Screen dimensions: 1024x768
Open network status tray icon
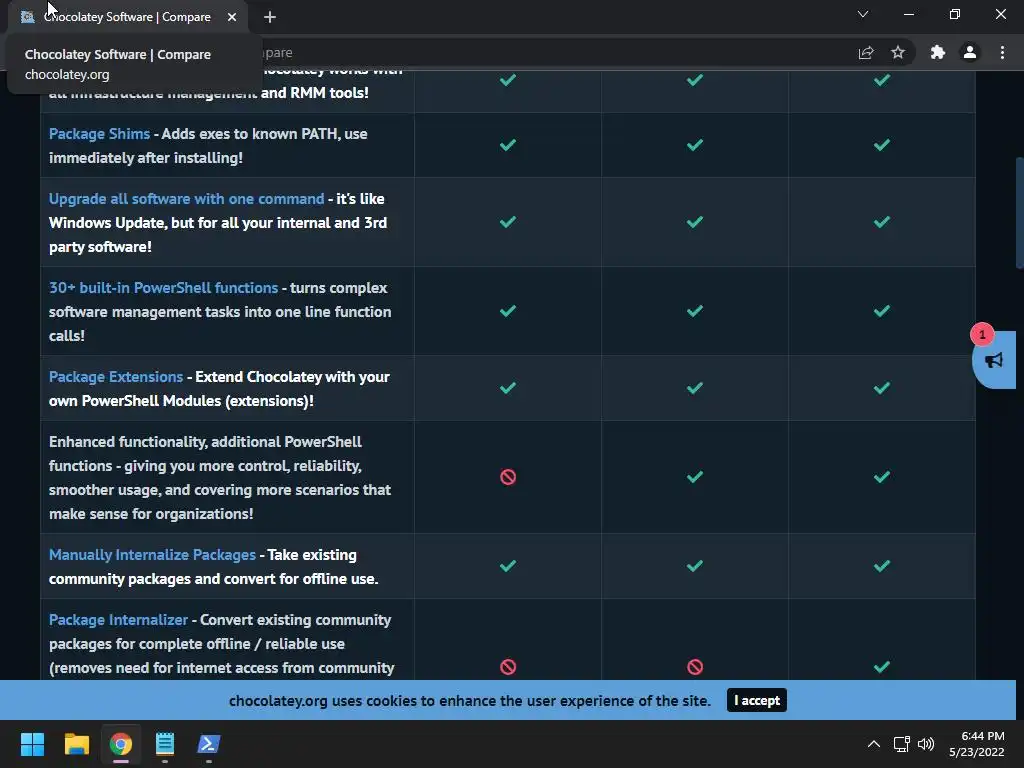(902, 744)
